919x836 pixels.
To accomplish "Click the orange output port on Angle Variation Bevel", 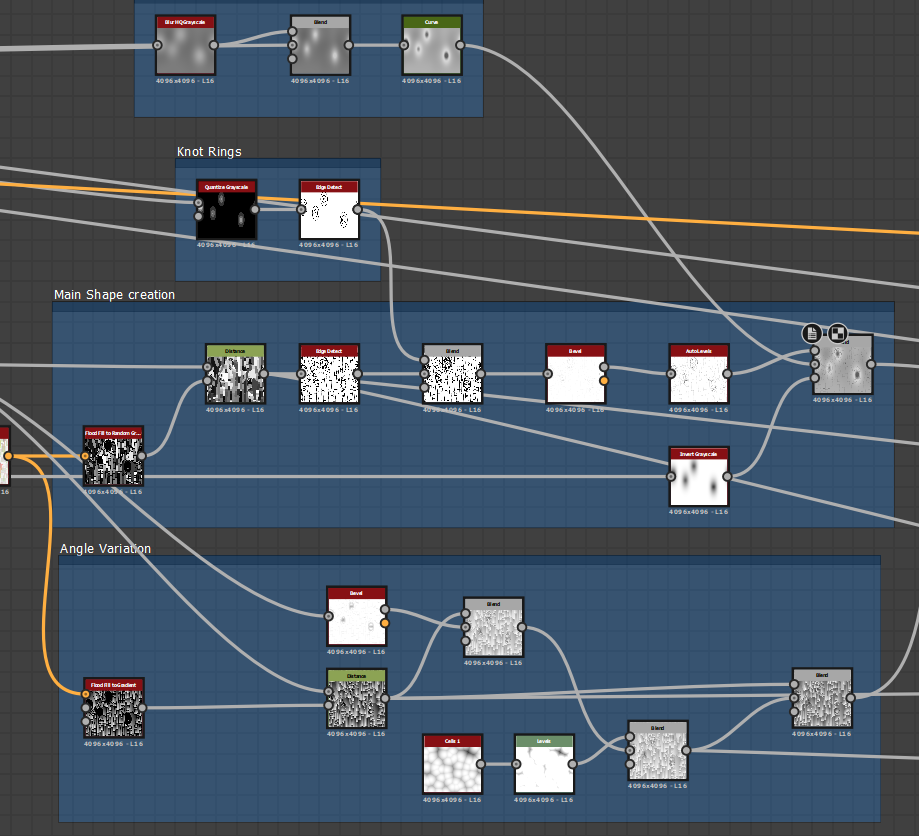I will click(x=384, y=623).
